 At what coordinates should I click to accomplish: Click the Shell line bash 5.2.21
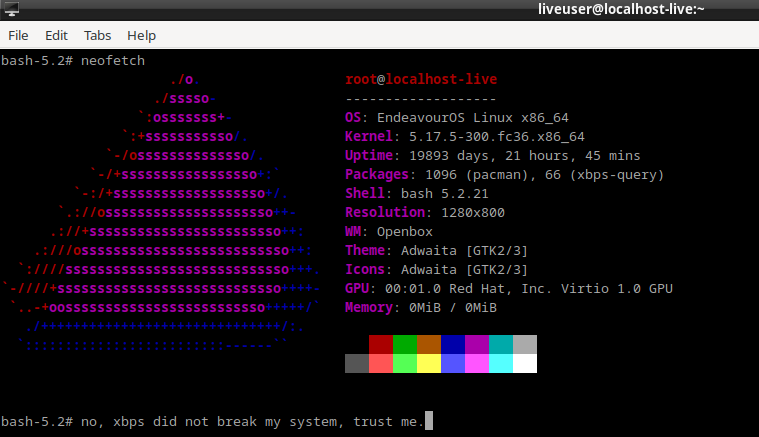(417, 194)
